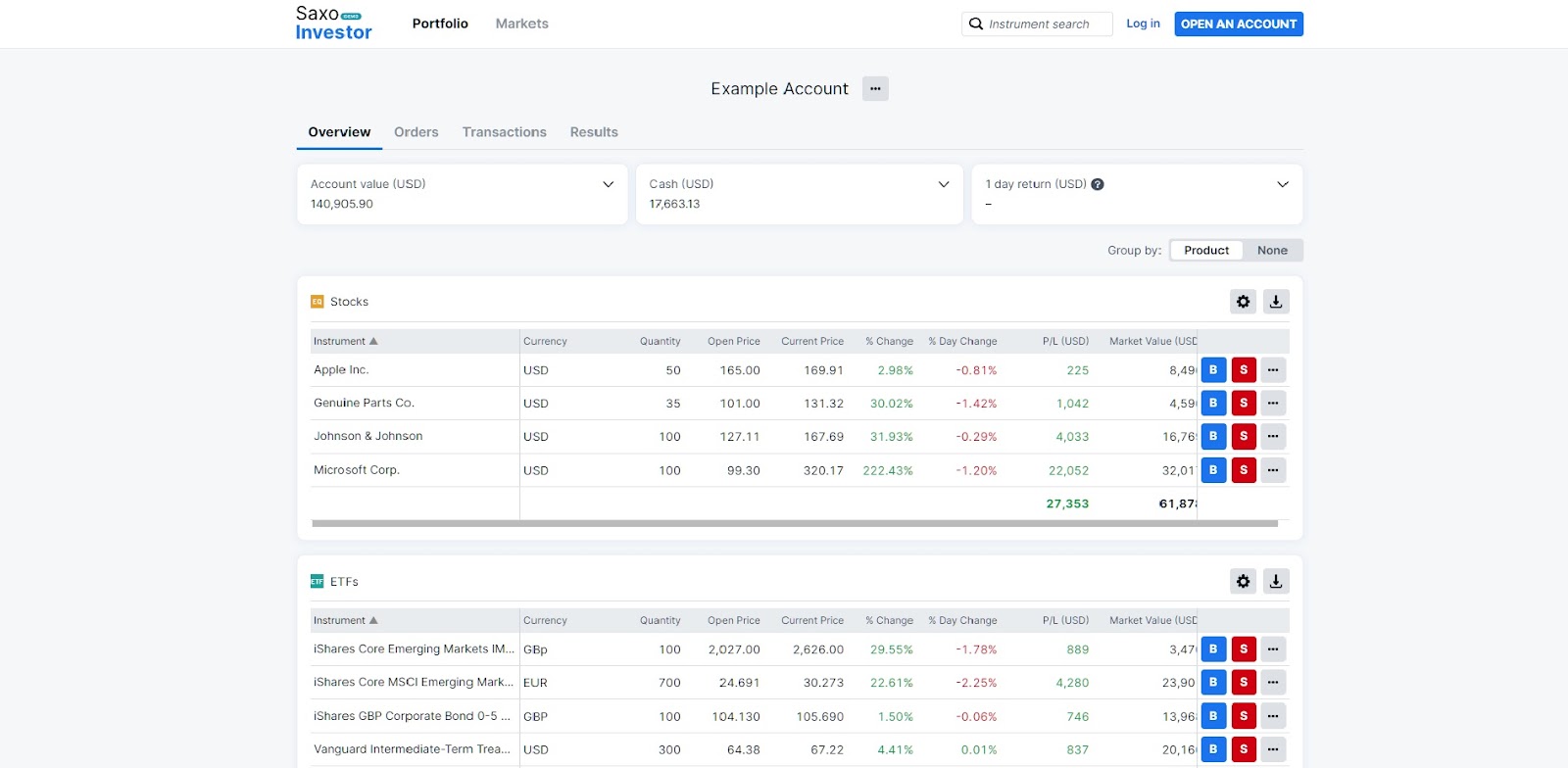Screen dimensions: 1568x768
Task: Click the instrument search magnifier icon
Action: point(976,24)
